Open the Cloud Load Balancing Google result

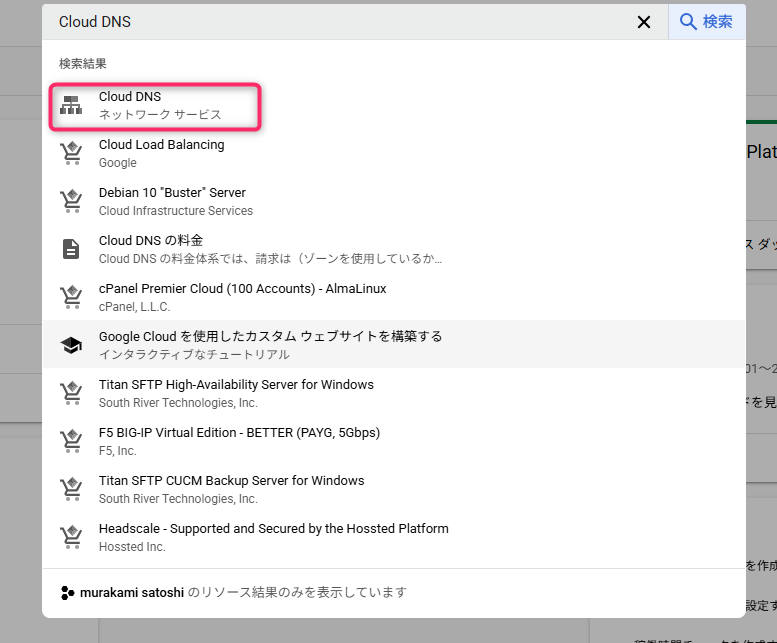tap(394, 154)
